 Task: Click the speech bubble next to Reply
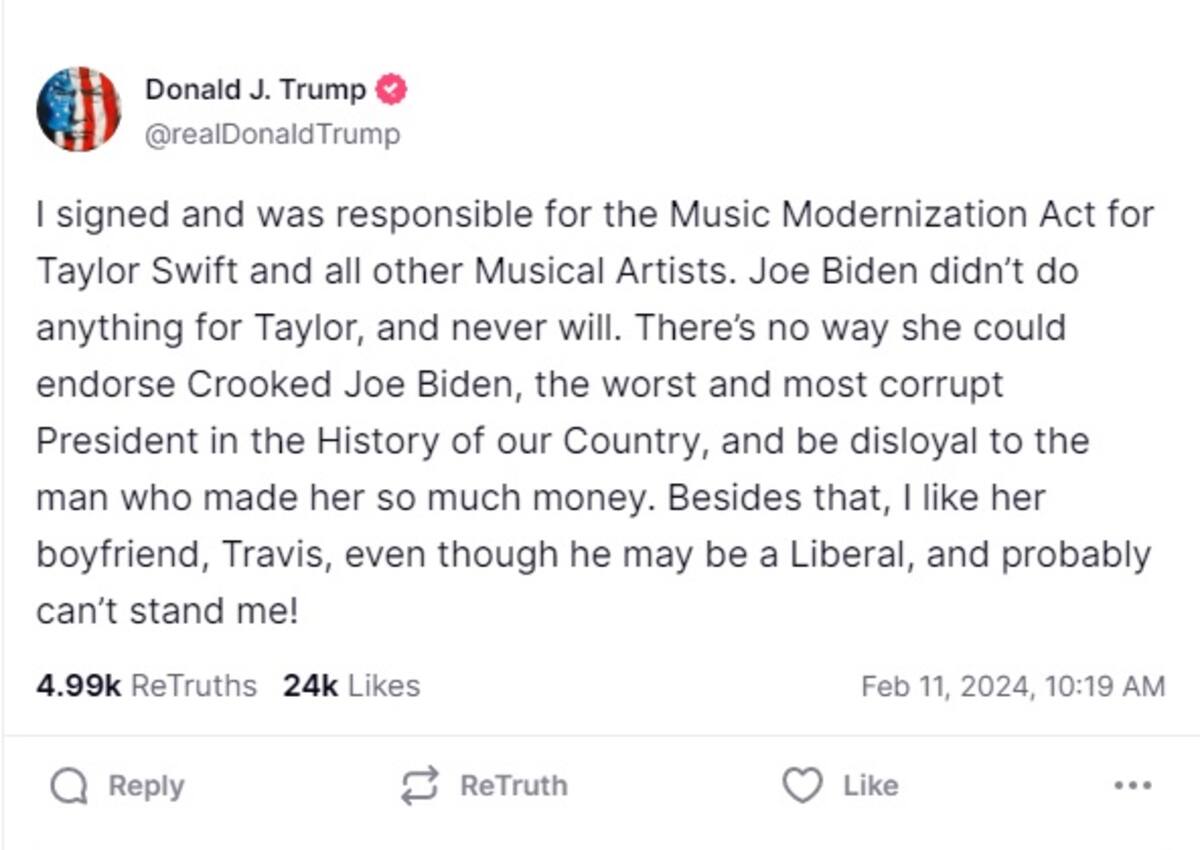point(68,785)
